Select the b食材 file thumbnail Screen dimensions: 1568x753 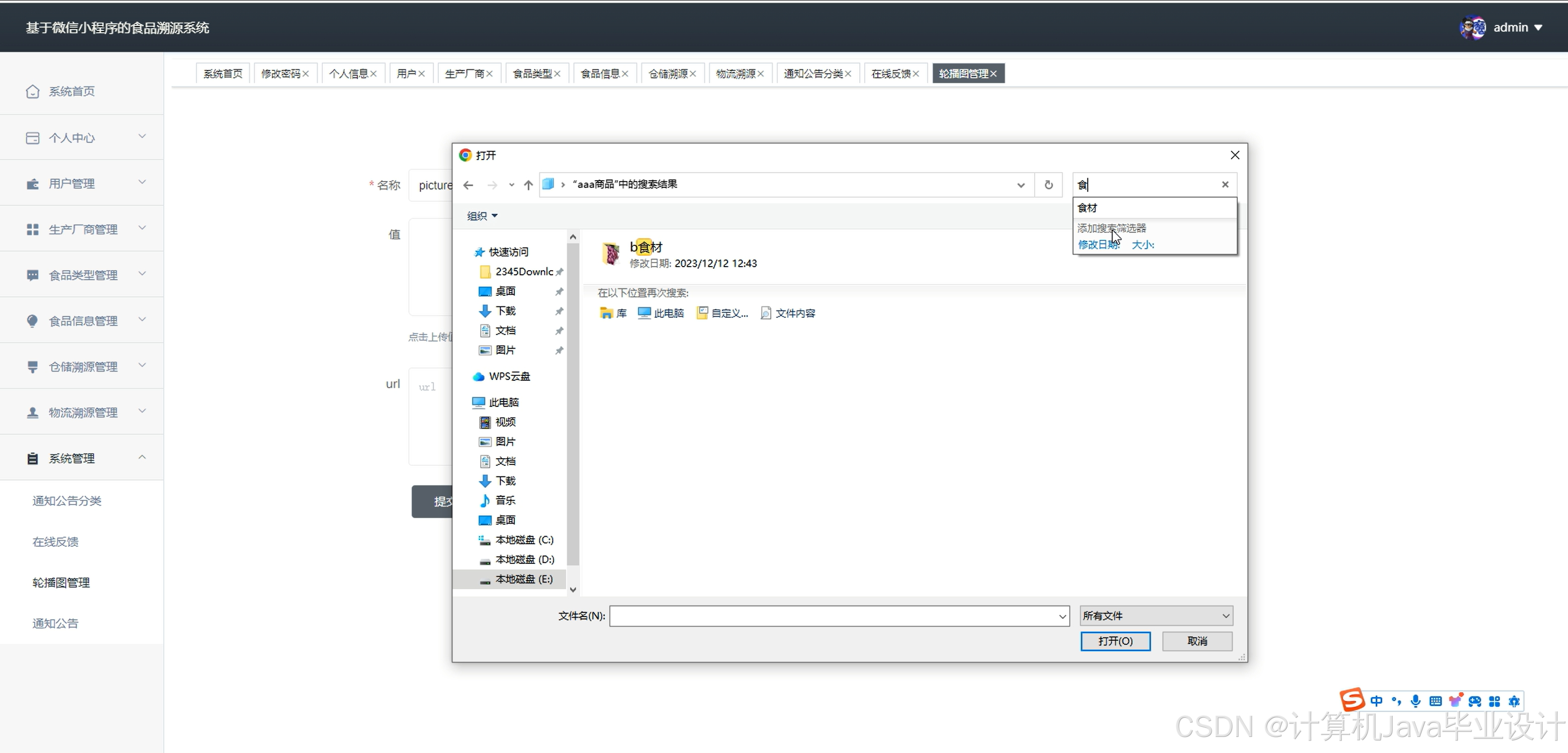610,254
